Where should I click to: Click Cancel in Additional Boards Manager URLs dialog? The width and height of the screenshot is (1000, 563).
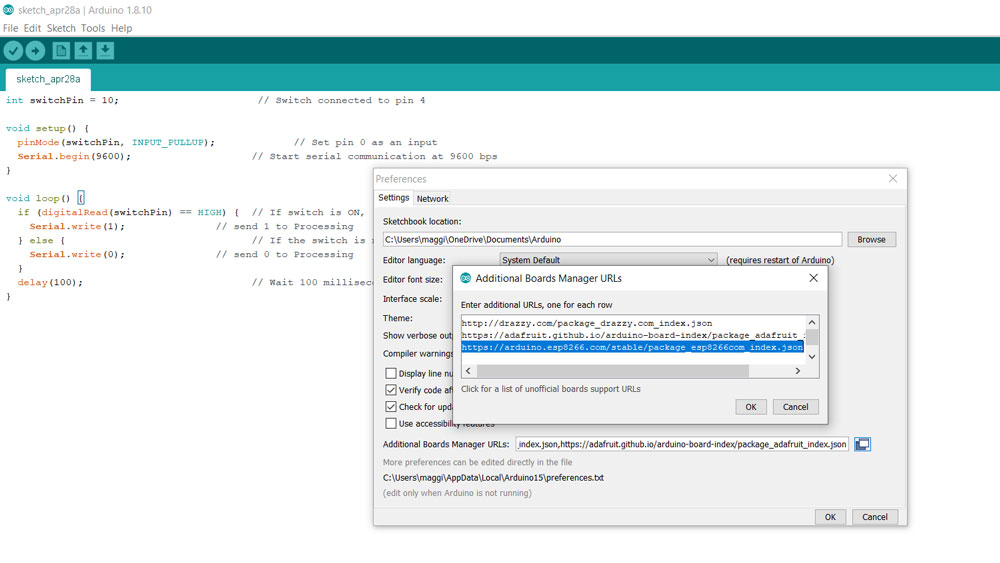[x=795, y=407]
